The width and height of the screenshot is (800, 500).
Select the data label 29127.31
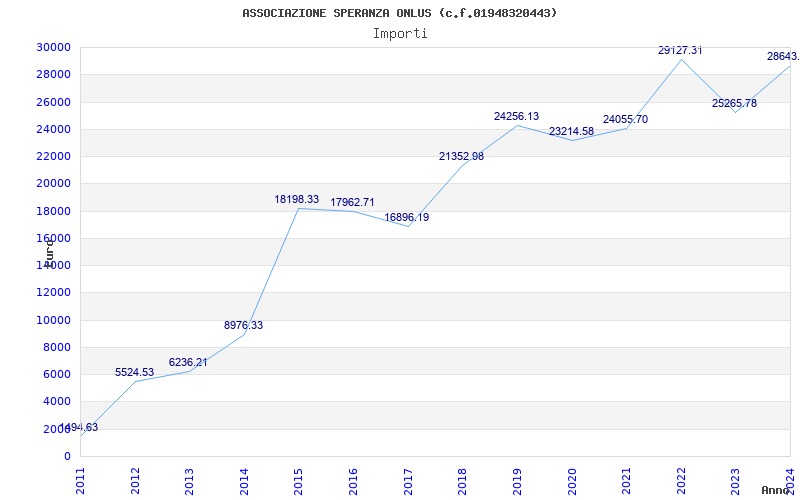680,50
